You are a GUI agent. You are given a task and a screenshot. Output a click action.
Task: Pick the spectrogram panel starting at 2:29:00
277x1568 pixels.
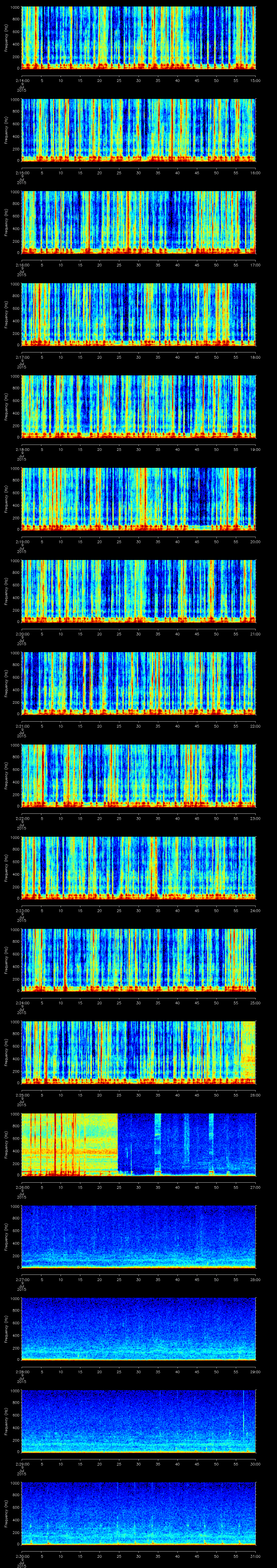click(x=138, y=1421)
